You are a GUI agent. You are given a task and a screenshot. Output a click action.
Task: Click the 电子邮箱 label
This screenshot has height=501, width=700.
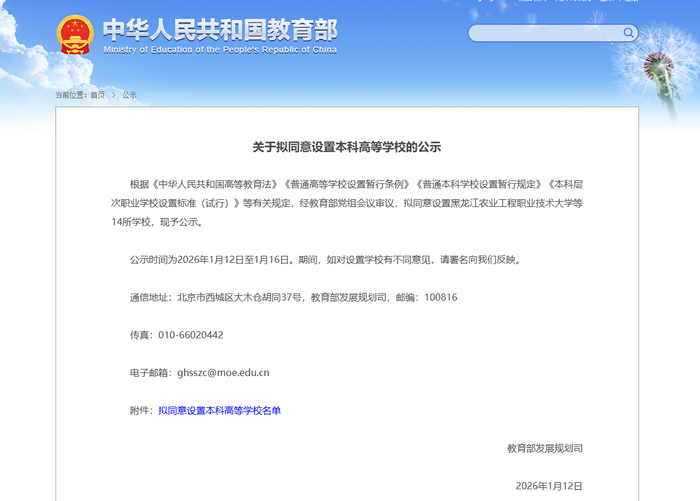(149, 372)
